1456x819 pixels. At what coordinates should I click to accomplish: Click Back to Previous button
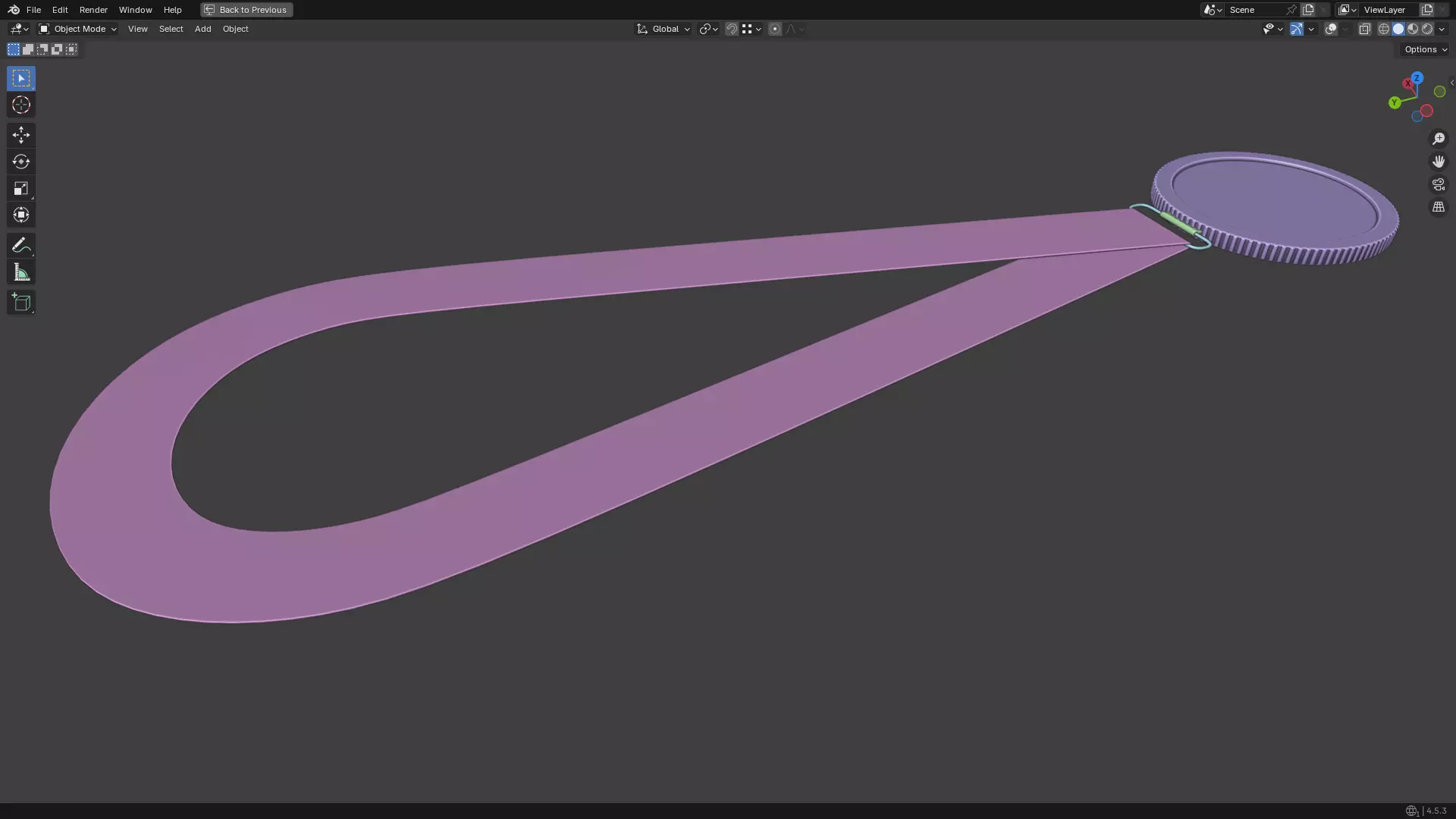[246, 10]
